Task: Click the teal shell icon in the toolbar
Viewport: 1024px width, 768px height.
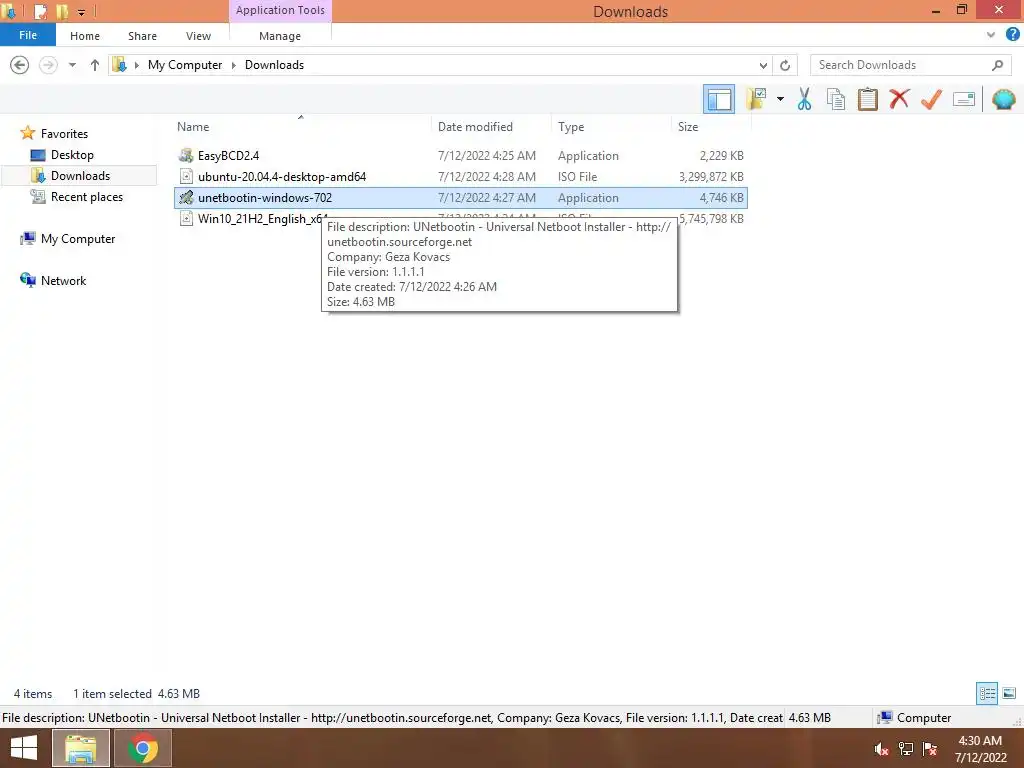Action: click(x=1003, y=99)
